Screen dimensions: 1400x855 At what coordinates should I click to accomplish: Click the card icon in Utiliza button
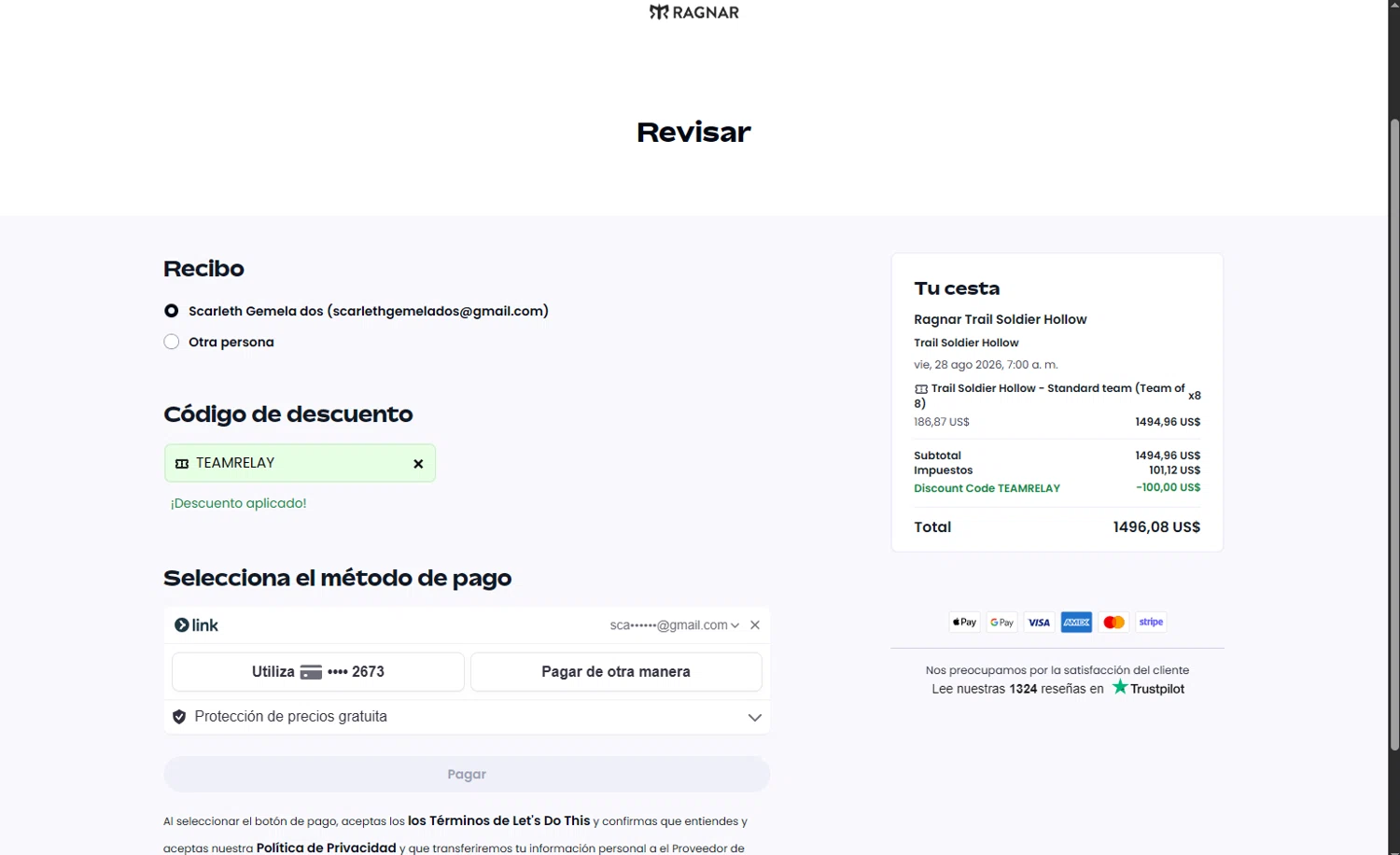311,672
